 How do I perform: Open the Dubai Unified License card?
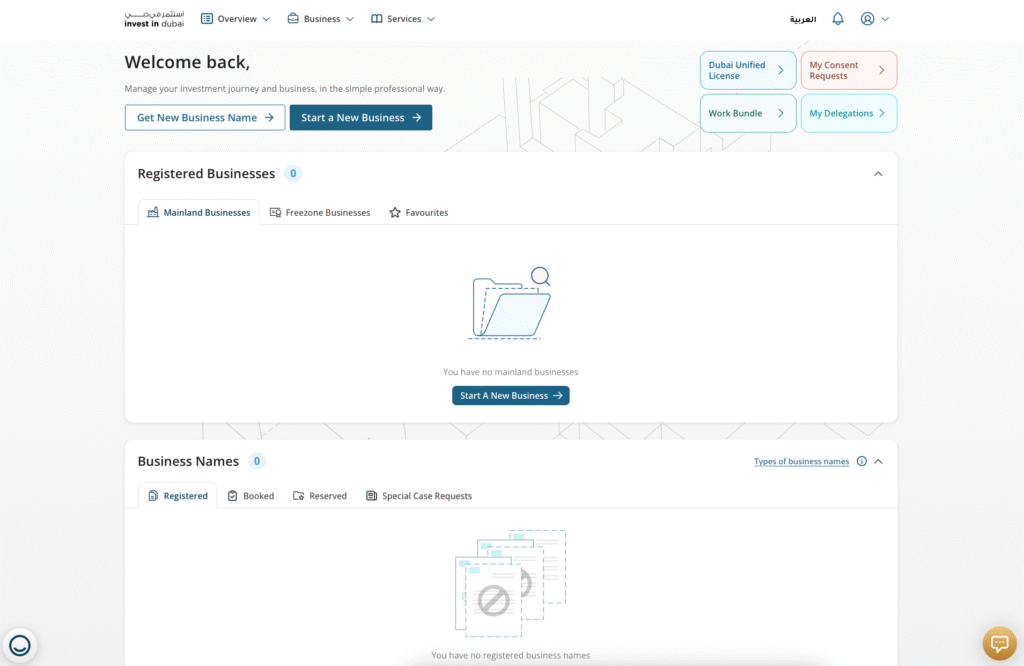pos(747,70)
